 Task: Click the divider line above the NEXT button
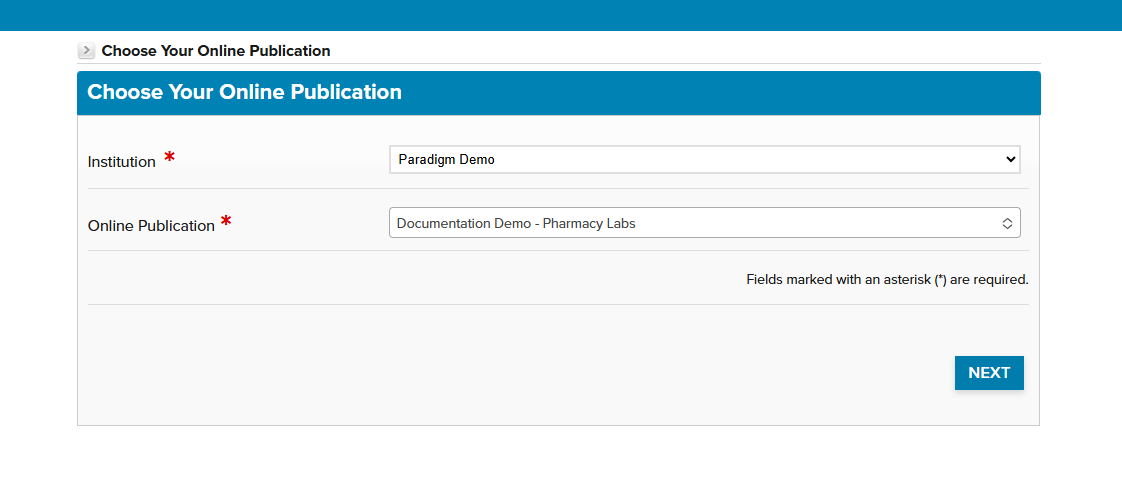558,304
